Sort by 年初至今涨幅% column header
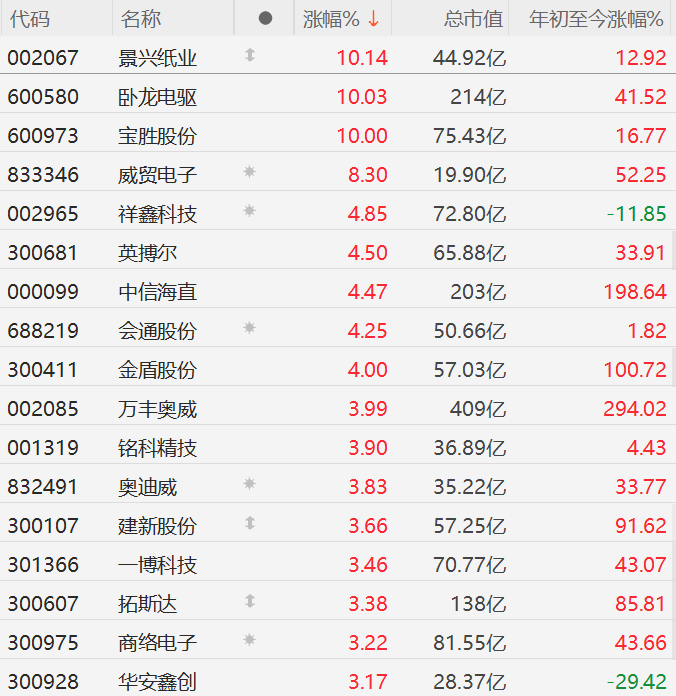The image size is (676, 696). click(596, 19)
